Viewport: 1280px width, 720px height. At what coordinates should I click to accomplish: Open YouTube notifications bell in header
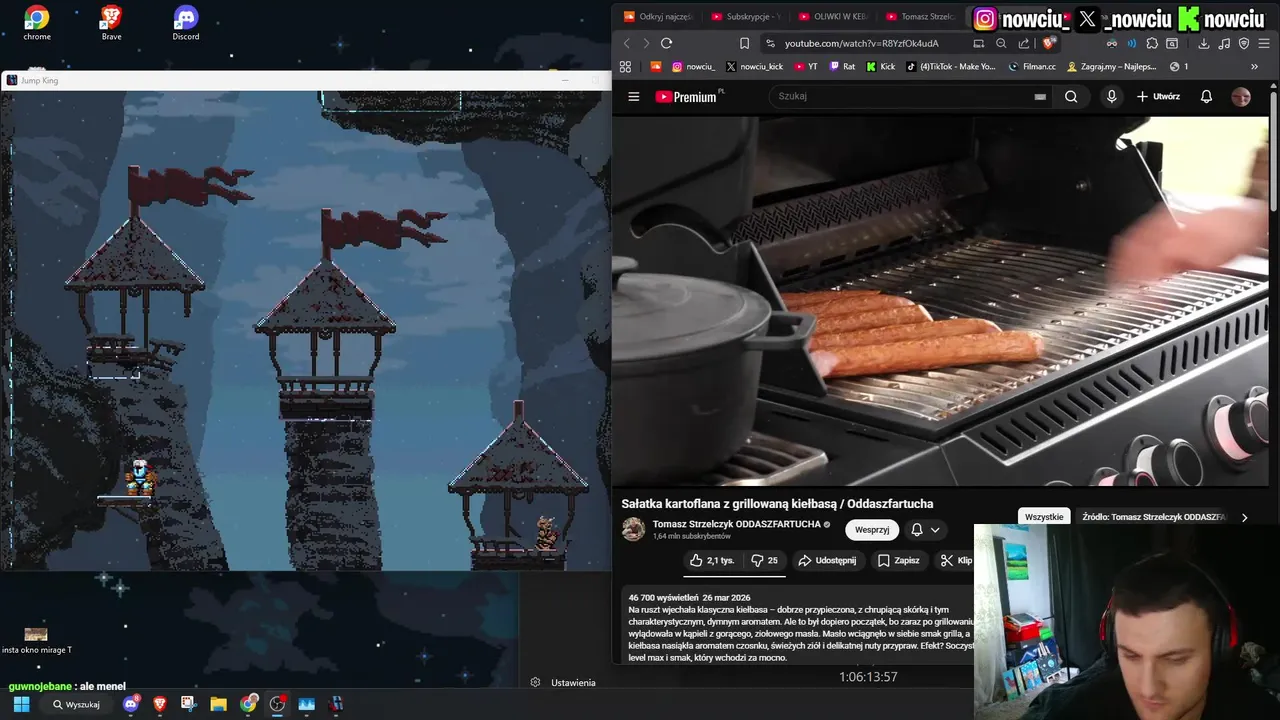1206,96
